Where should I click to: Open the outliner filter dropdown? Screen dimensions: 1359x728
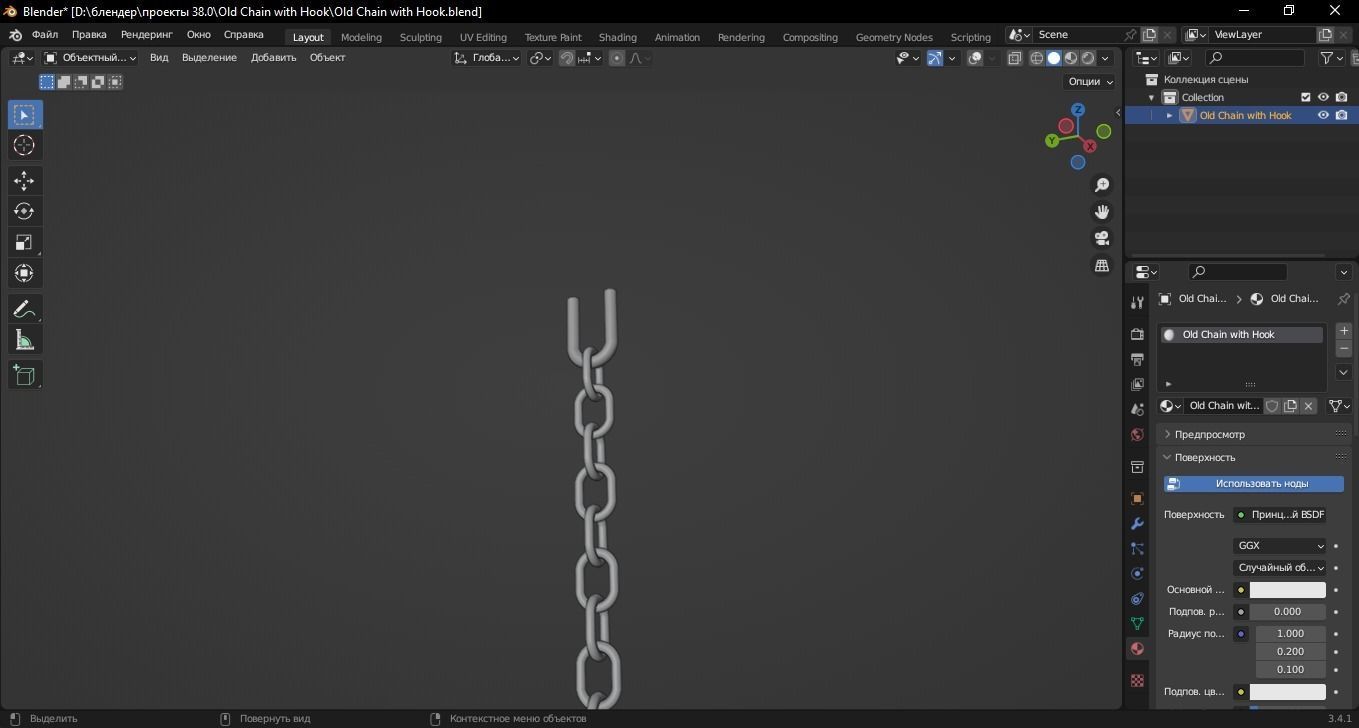[1332, 58]
